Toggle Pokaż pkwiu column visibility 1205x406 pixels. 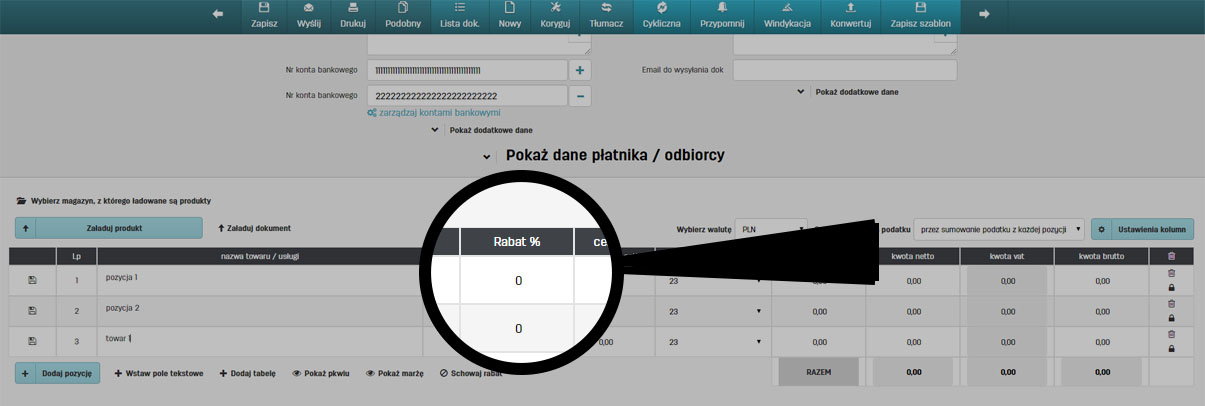(x=320, y=373)
